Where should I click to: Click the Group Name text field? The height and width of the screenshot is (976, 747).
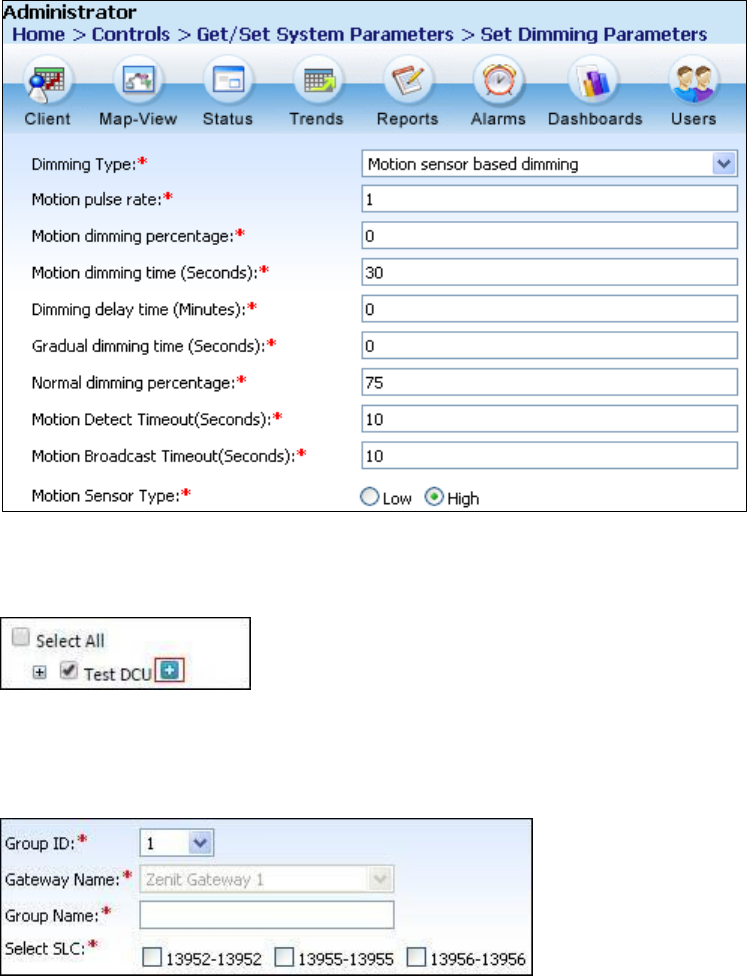click(266, 914)
